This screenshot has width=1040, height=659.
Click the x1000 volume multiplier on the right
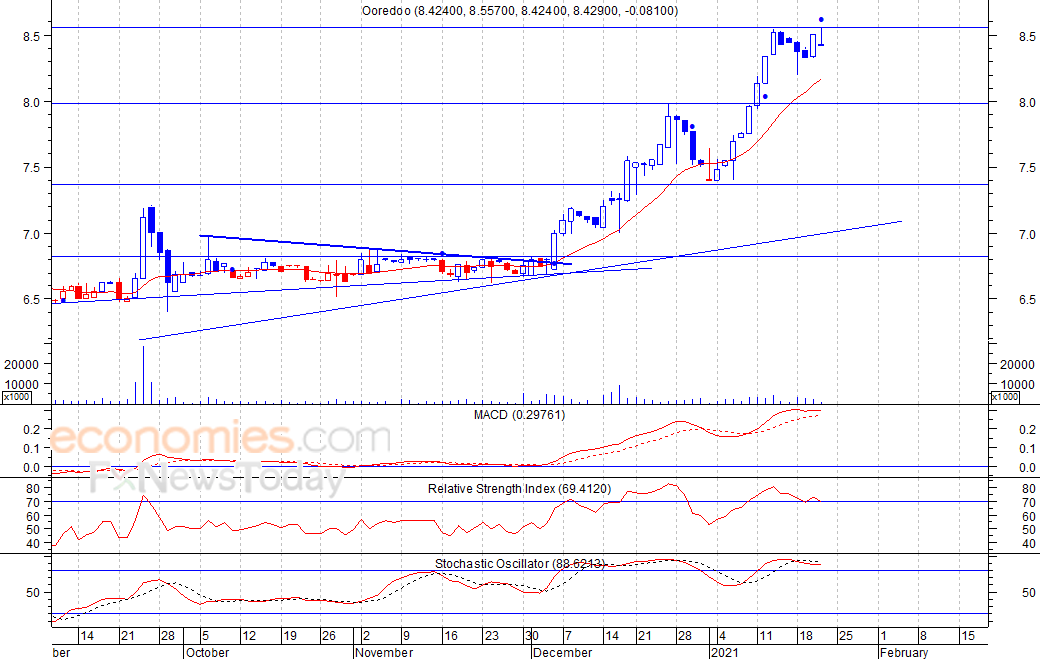point(1004,396)
